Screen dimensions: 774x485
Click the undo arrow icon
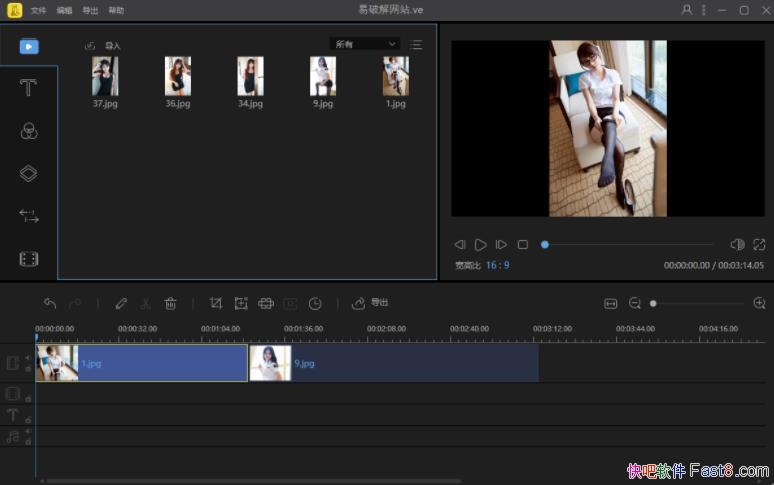(50, 303)
